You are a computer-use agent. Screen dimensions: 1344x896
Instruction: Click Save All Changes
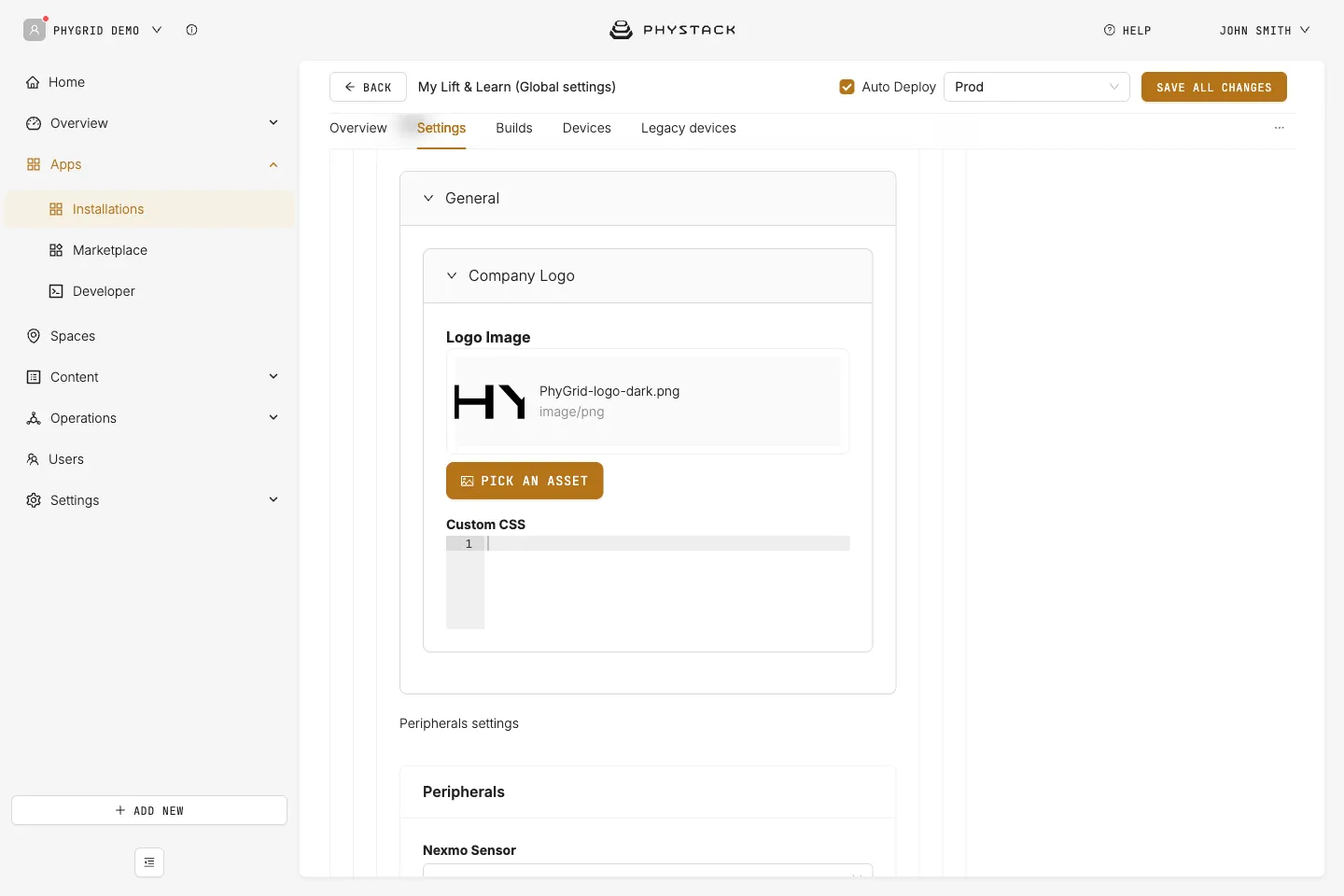(x=1214, y=87)
